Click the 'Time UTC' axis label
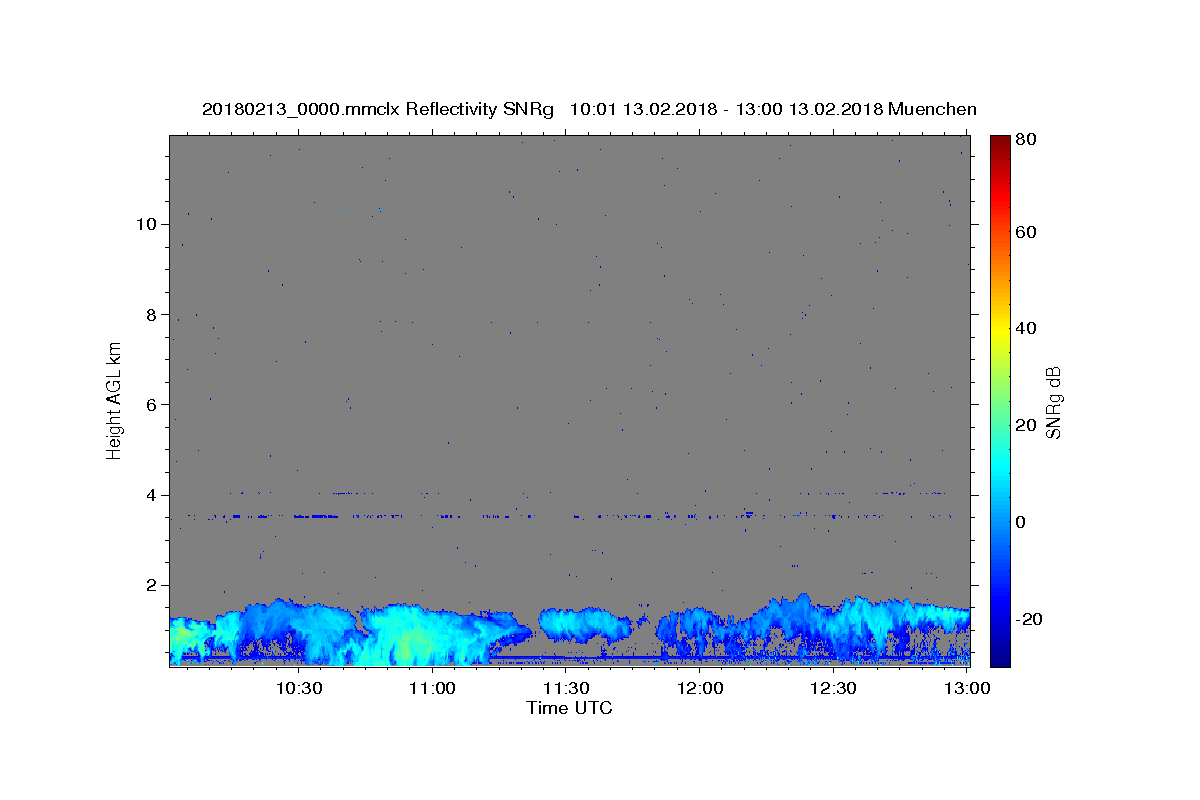1200x800 pixels. point(569,708)
